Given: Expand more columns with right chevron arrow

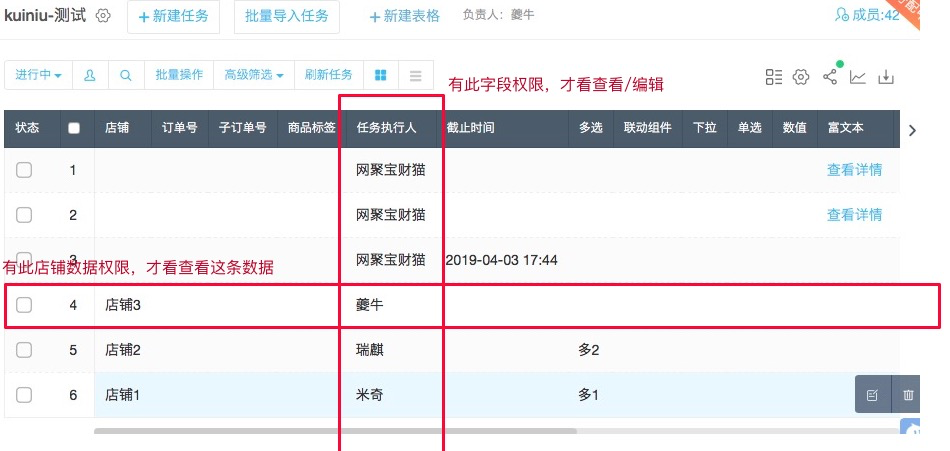Looking at the screenshot, I should [x=911, y=128].
